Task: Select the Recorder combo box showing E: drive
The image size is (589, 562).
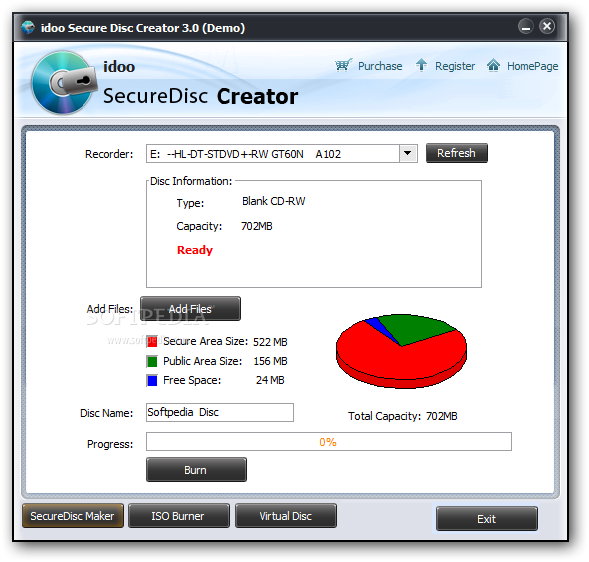Action: coord(282,154)
